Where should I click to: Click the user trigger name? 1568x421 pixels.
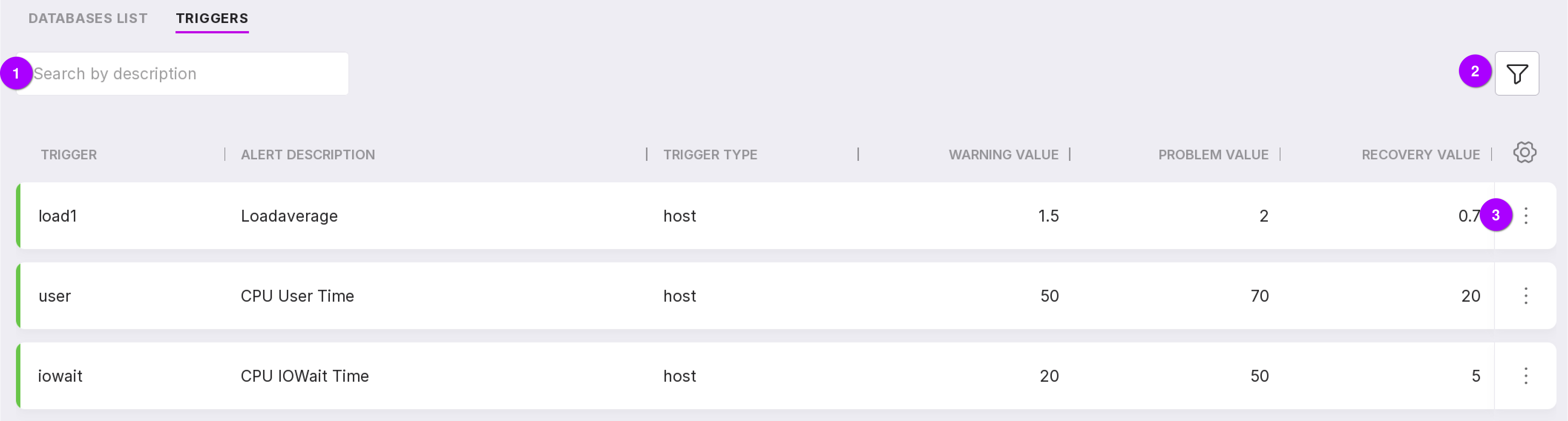pyautogui.click(x=54, y=296)
